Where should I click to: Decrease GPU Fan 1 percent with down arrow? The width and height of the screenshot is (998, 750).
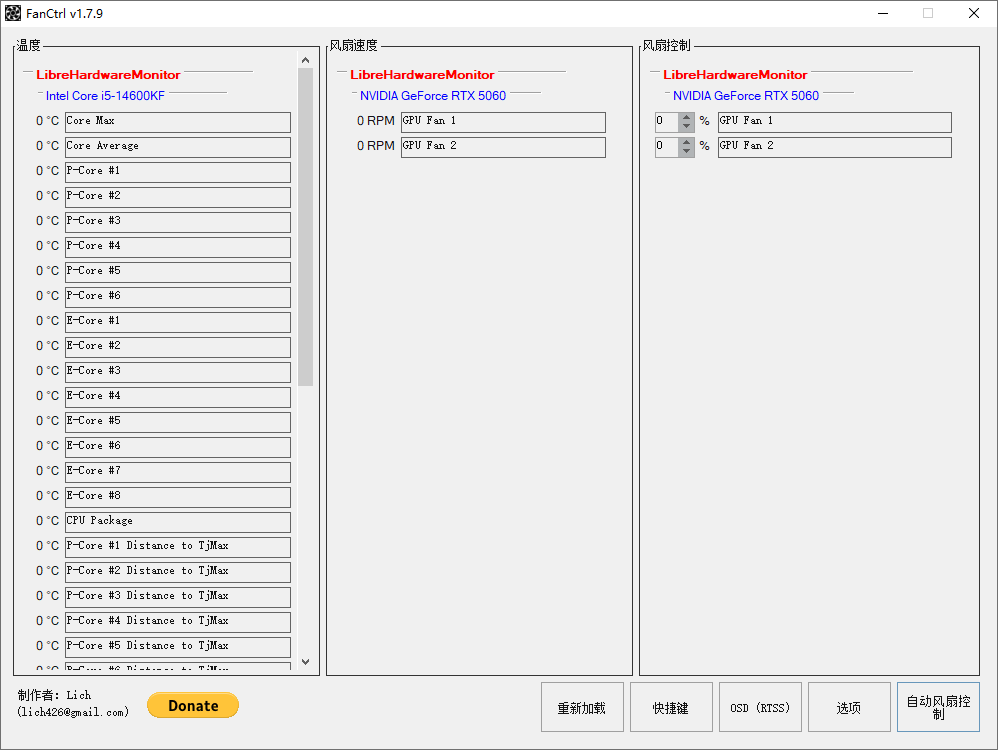pos(687,127)
